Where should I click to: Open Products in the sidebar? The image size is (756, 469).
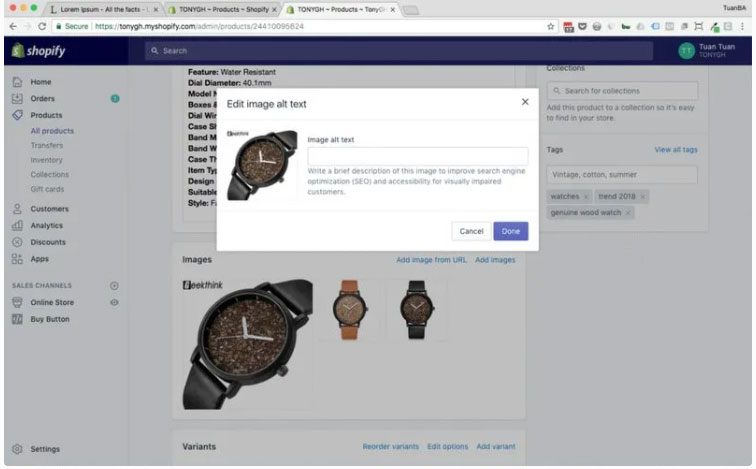(46, 115)
